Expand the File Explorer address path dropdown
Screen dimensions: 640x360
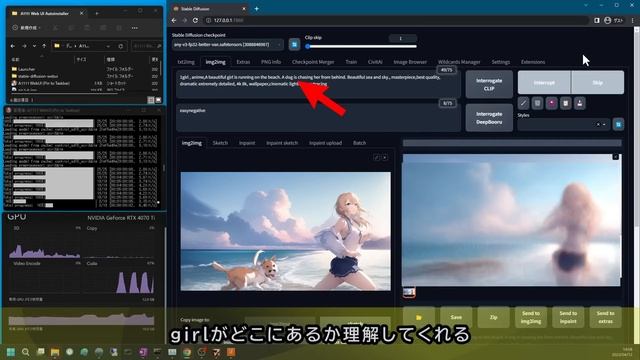point(108,46)
